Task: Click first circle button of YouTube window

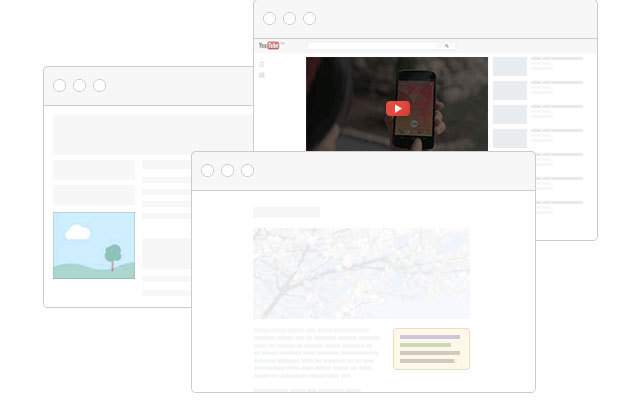Action: coord(269,18)
